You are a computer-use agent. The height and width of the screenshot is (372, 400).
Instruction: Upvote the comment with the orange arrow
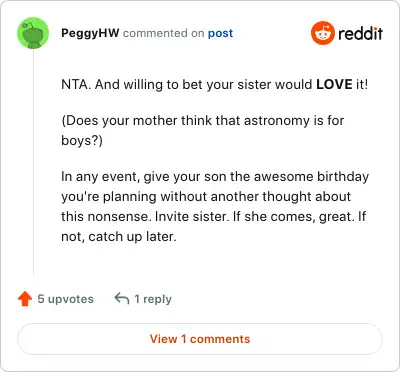click(x=25, y=299)
